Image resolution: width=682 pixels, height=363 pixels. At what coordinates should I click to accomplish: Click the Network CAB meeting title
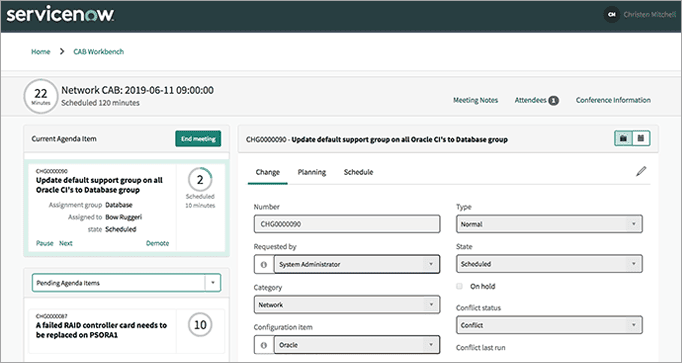[137, 90]
